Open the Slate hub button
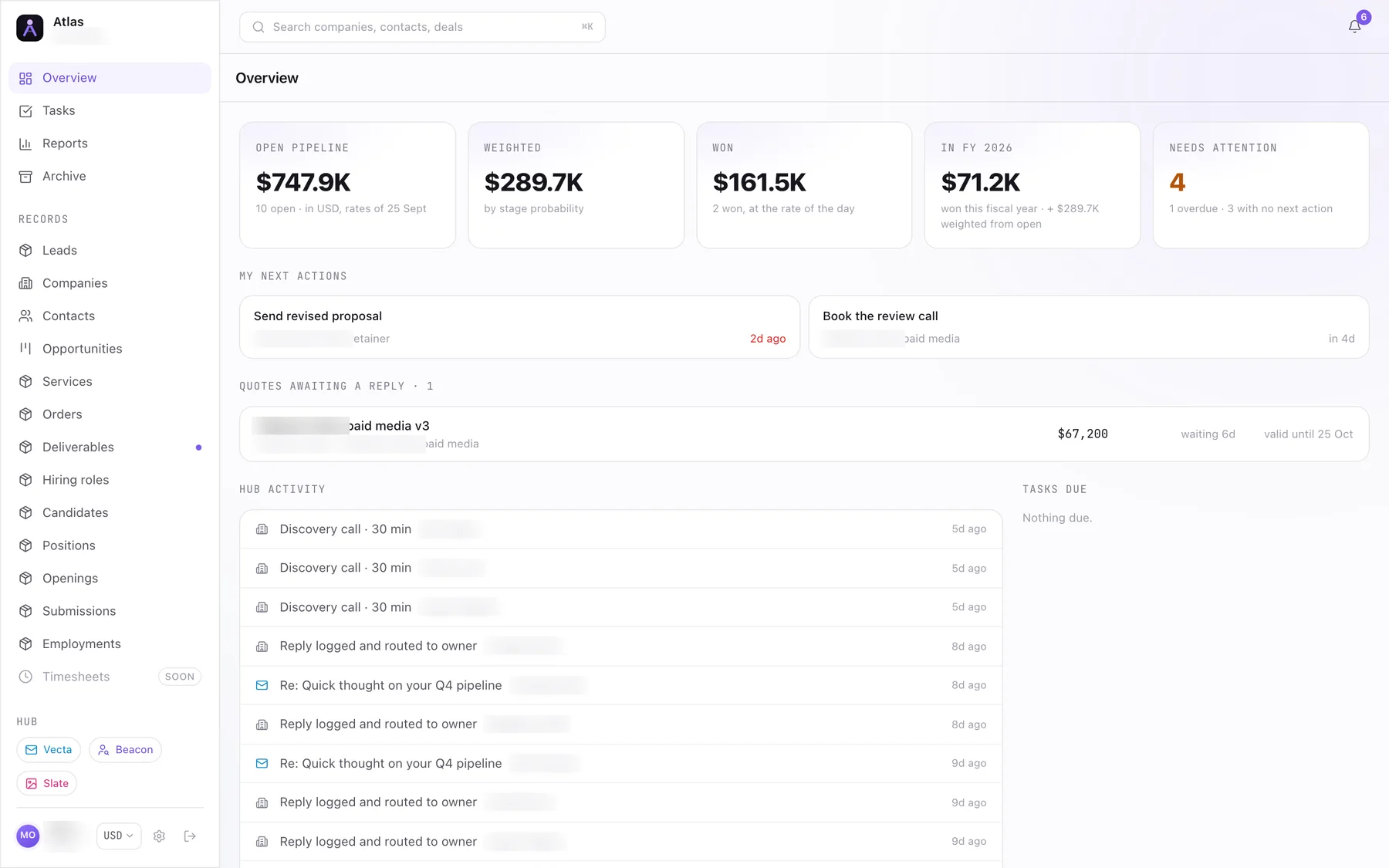Screen dimensions: 1389x868 pos(47,783)
